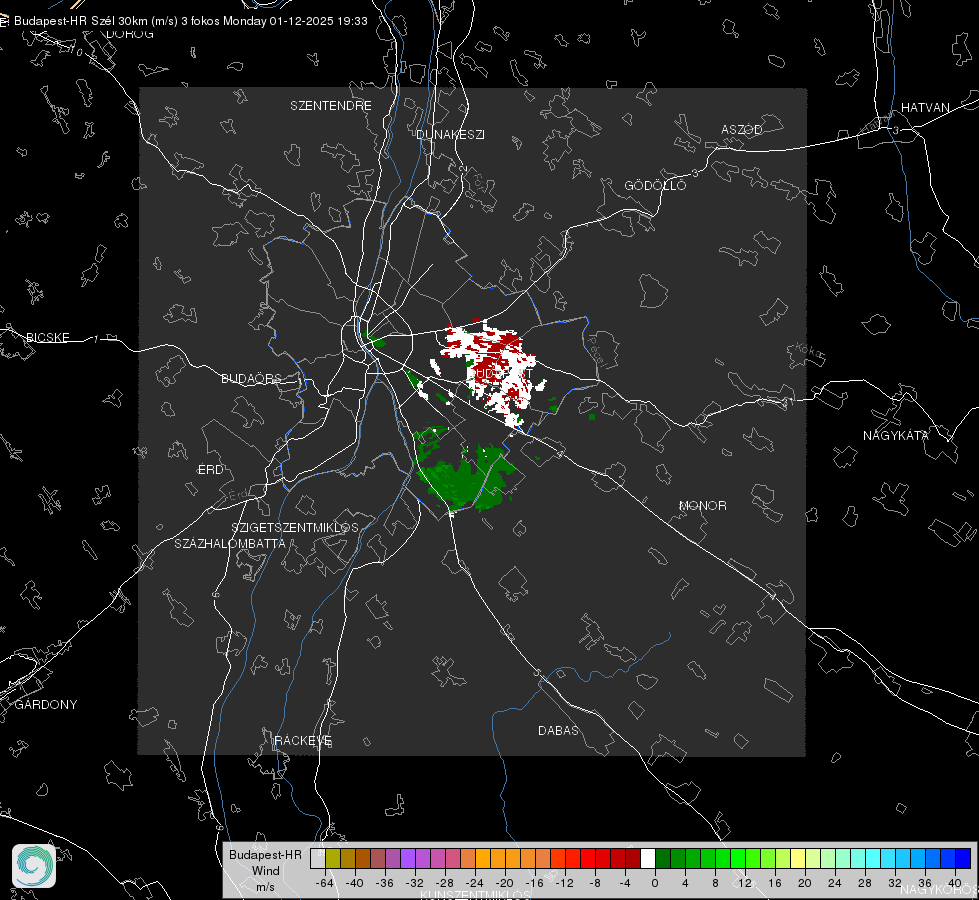Click the -24 legend value
The width and height of the screenshot is (979, 900).
point(475,883)
